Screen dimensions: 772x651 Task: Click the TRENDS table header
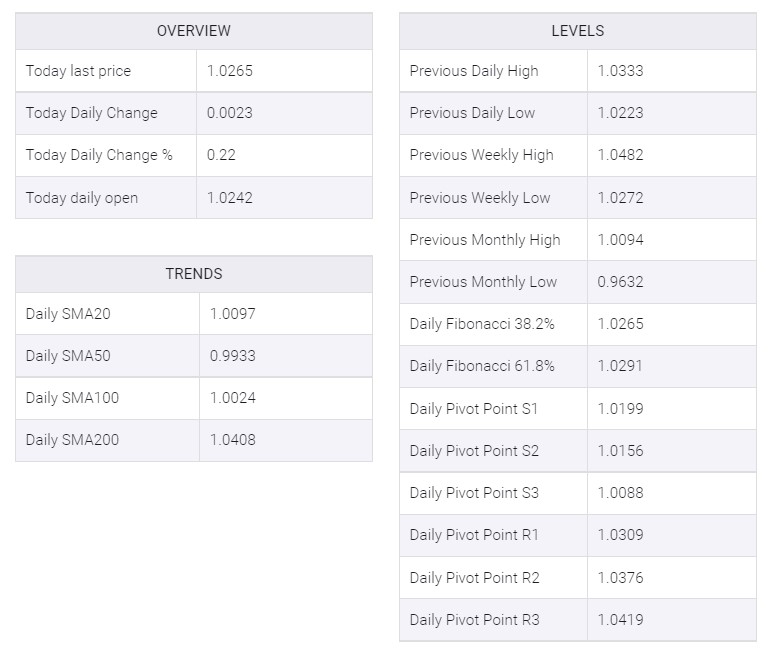tap(193, 273)
